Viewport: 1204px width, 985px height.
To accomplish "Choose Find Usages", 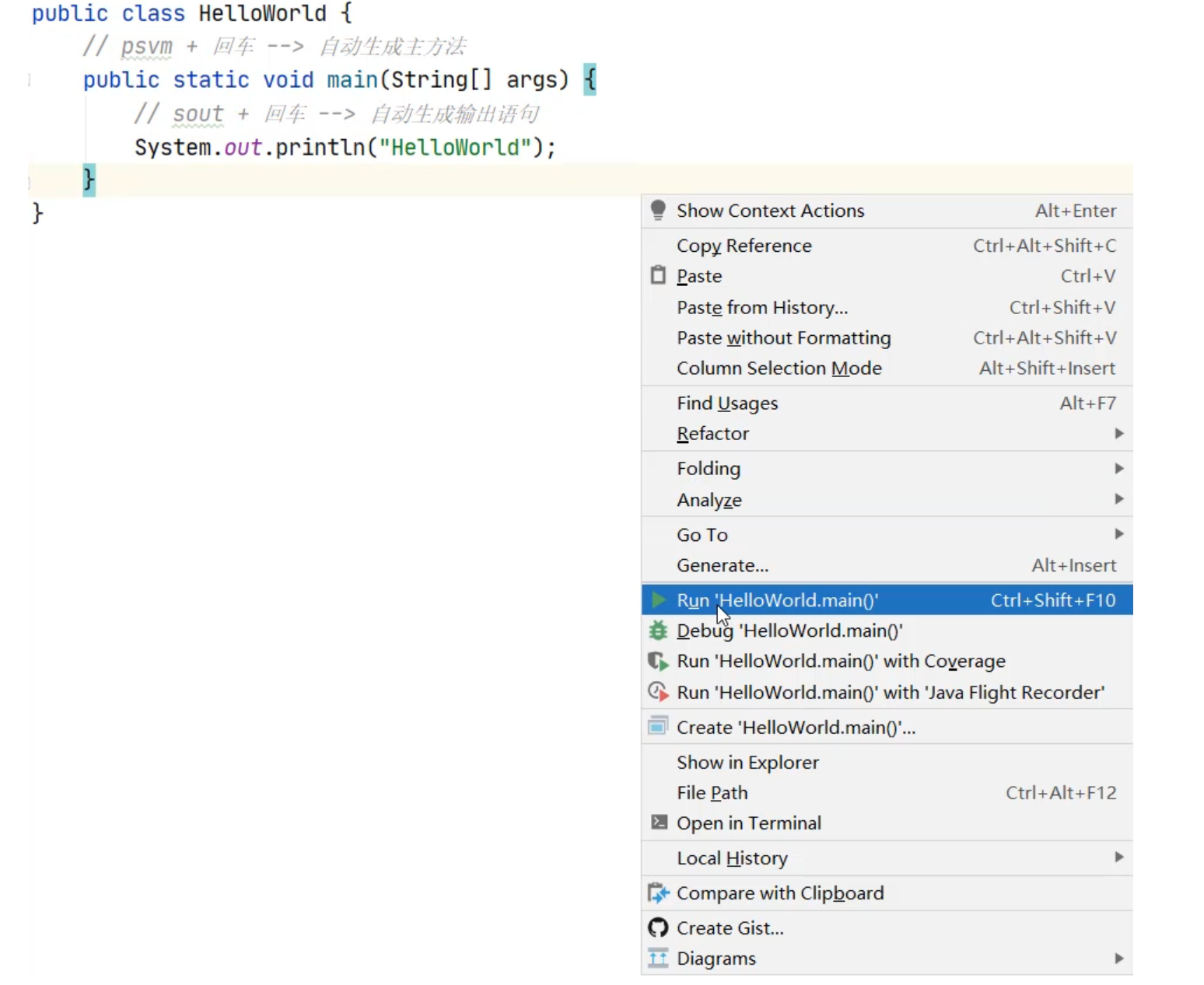I will click(887, 403).
